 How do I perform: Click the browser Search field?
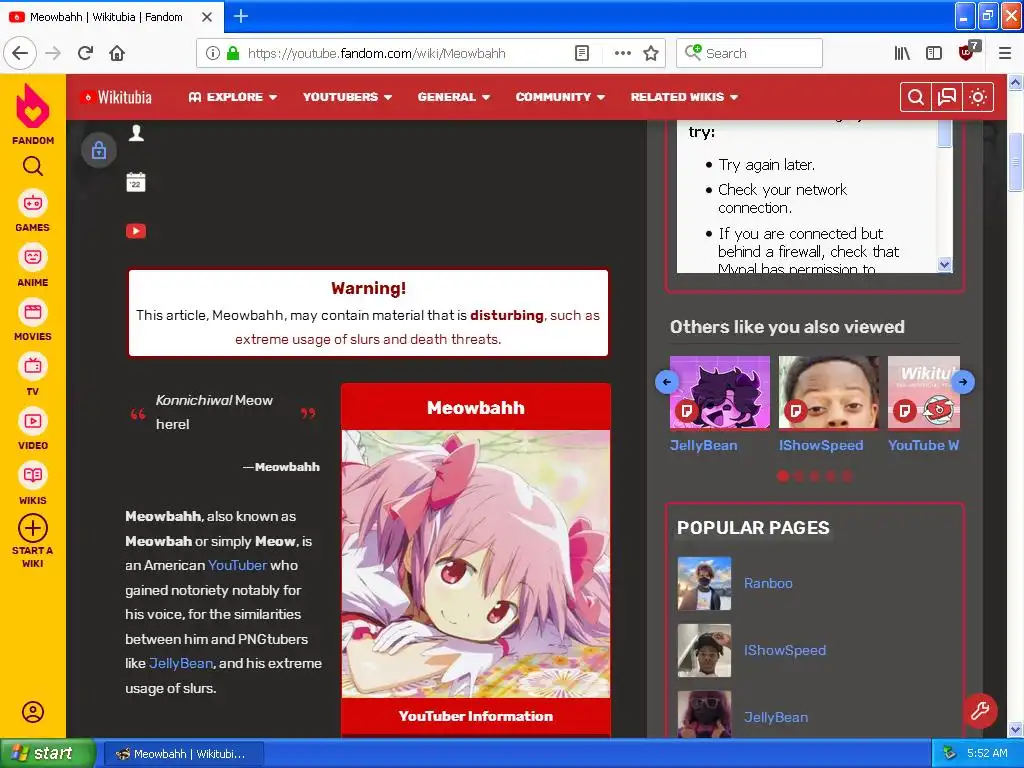coord(749,53)
